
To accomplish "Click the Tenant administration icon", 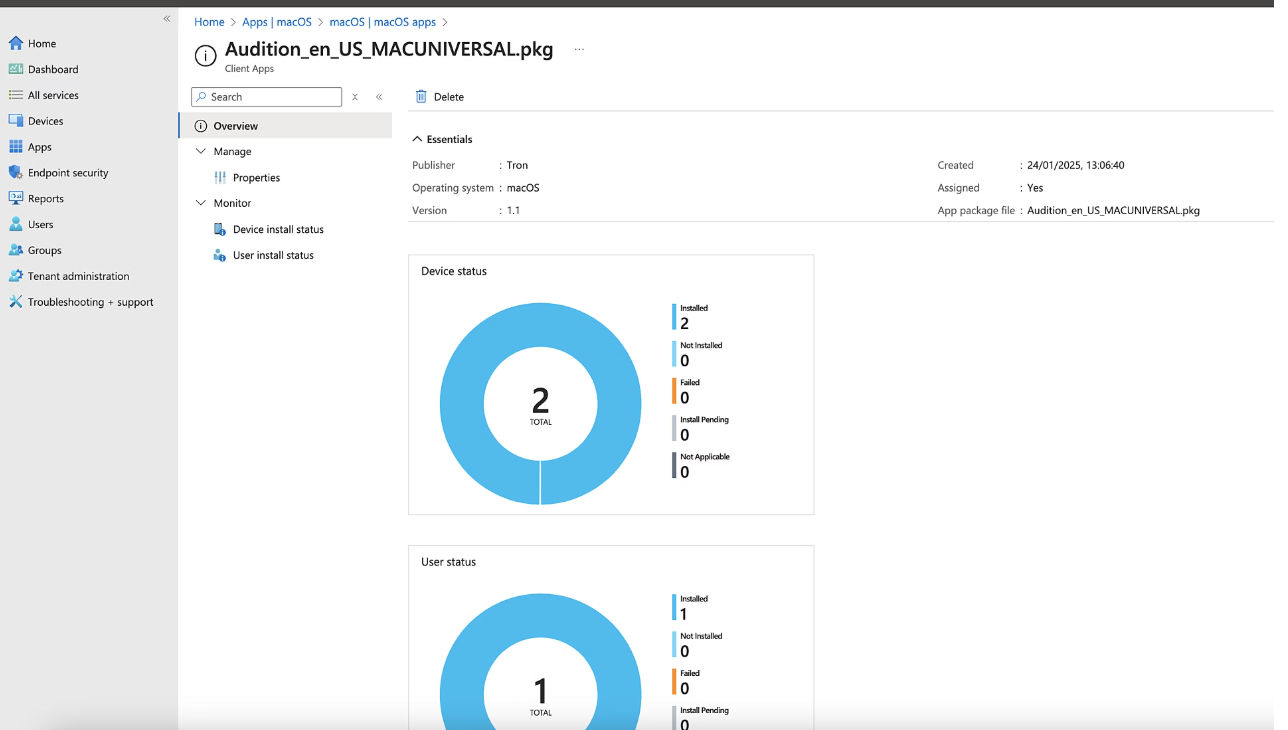I will (x=15, y=276).
